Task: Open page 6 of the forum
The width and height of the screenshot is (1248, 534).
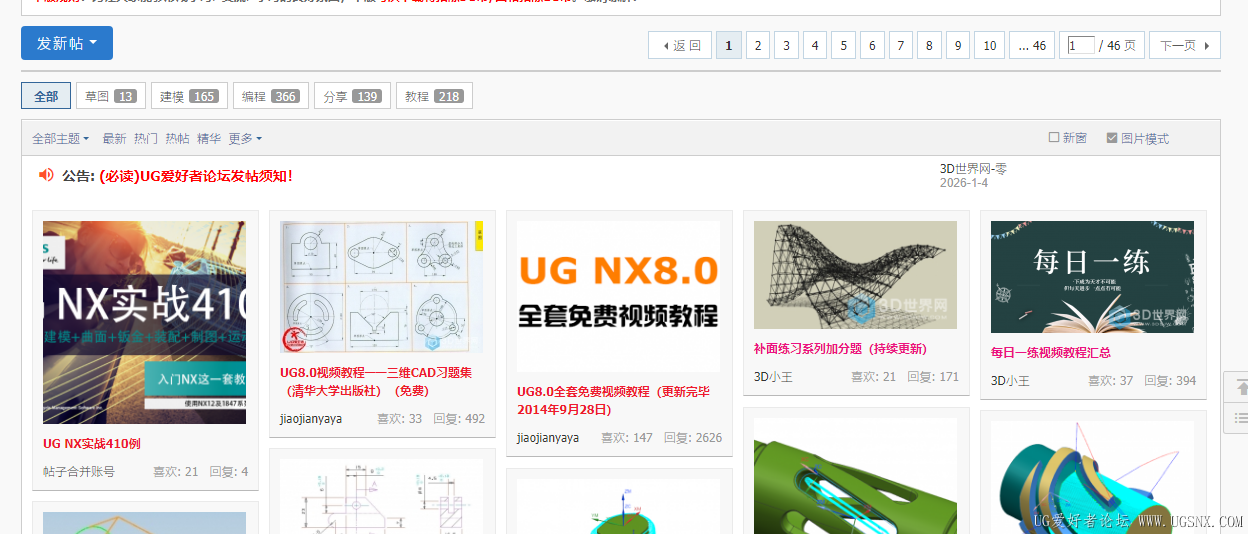Action: (873, 45)
